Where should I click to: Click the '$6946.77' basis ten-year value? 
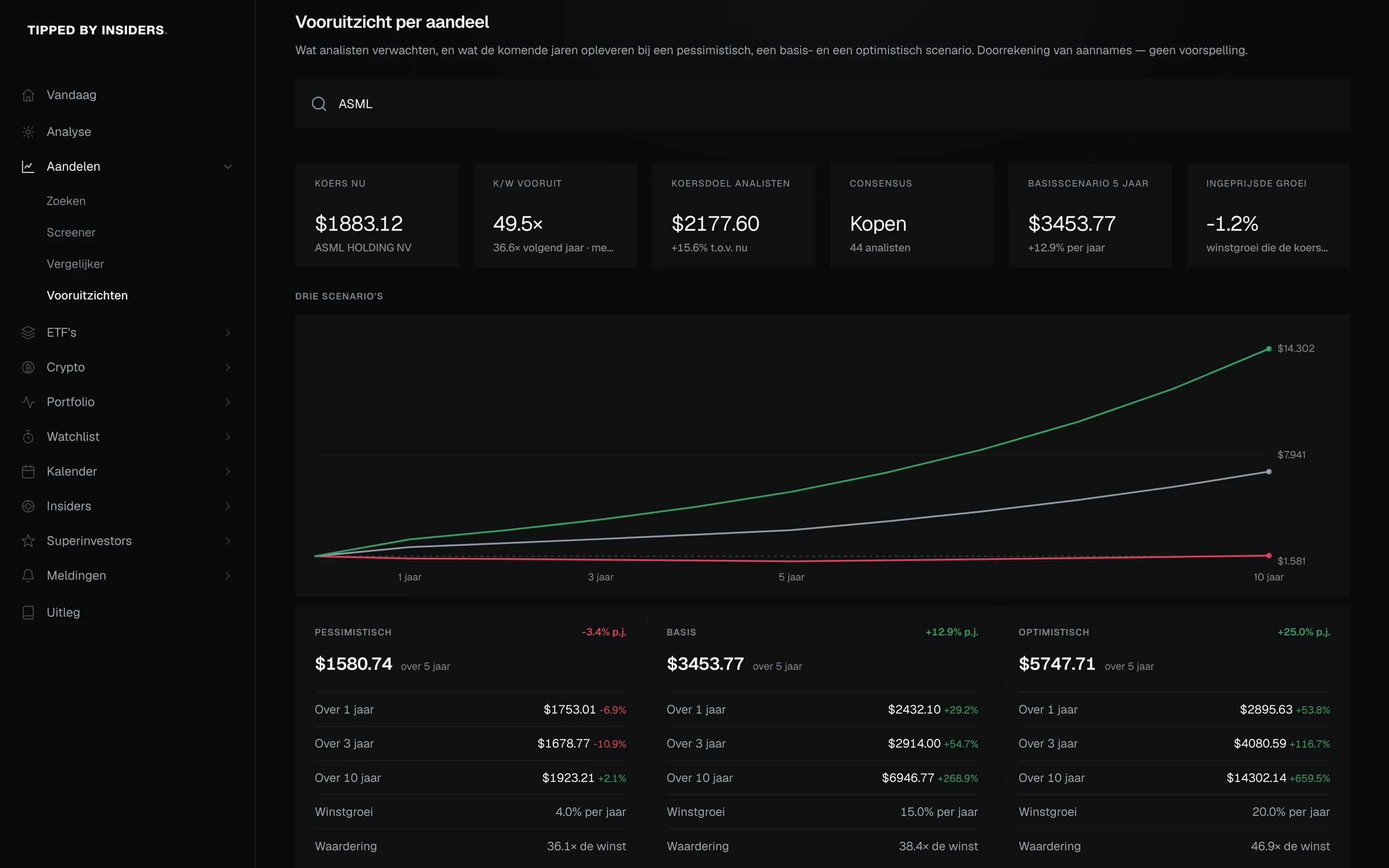pyautogui.click(x=907, y=778)
